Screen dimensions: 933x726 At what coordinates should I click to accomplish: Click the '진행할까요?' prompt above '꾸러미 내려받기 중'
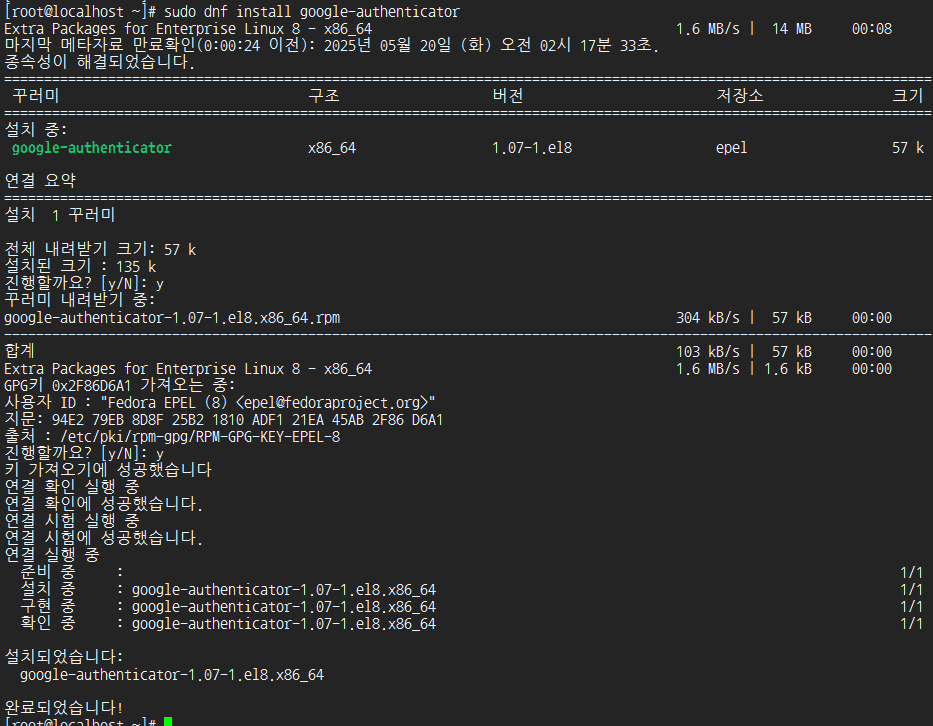pyautogui.click(x=84, y=283)
